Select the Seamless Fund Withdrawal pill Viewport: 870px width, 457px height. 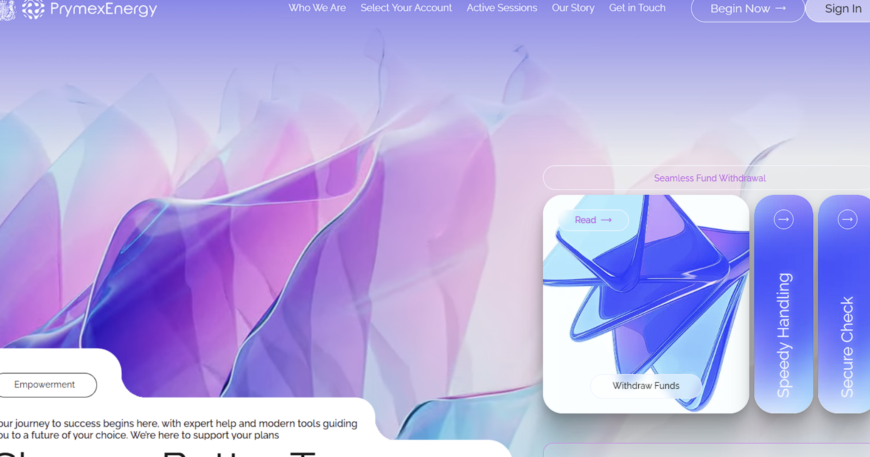click(x=709, y=178)
